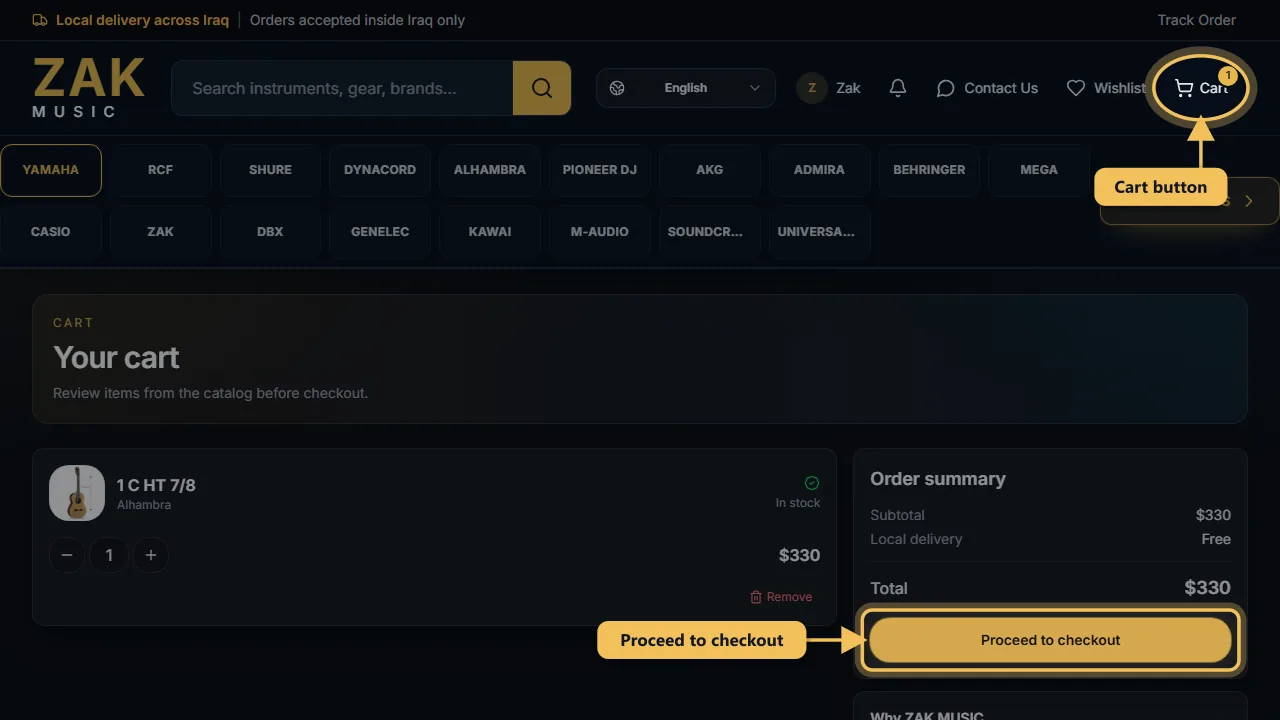Open the Track Order link
Viewport: 1280px width, 720px height.
point(1196,20)
